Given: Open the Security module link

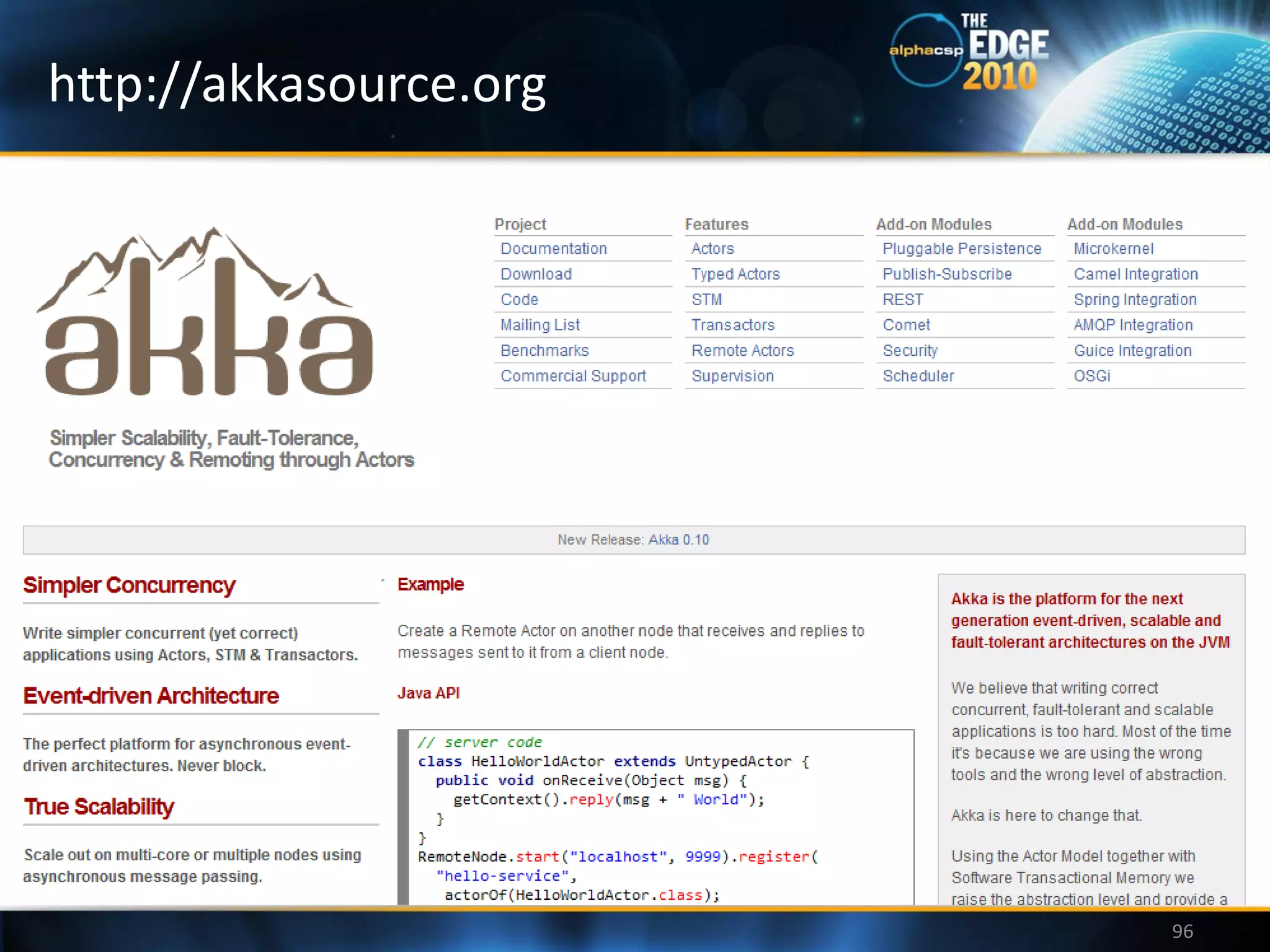Looking at the screenshot, I should tap(910, 350).
